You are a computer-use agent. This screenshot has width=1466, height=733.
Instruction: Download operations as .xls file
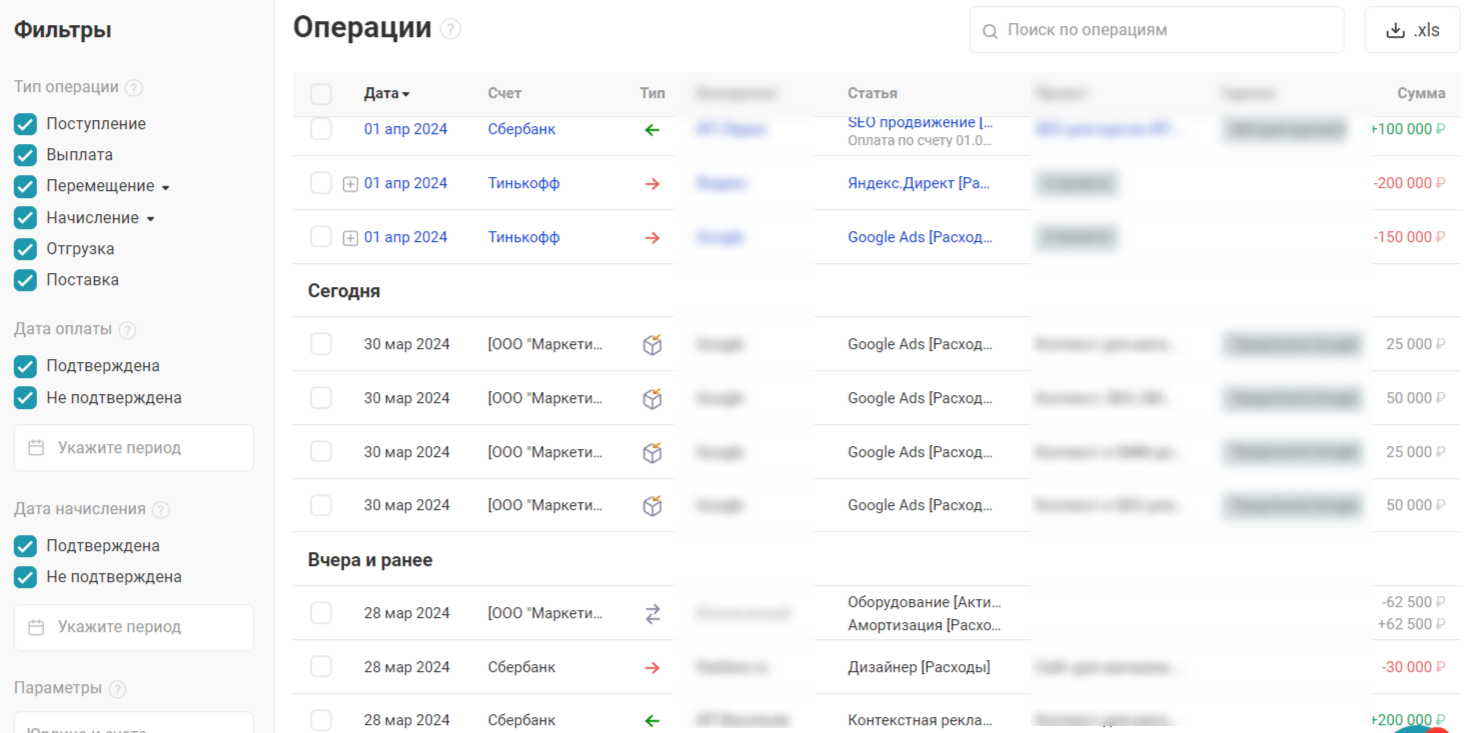1412,30
